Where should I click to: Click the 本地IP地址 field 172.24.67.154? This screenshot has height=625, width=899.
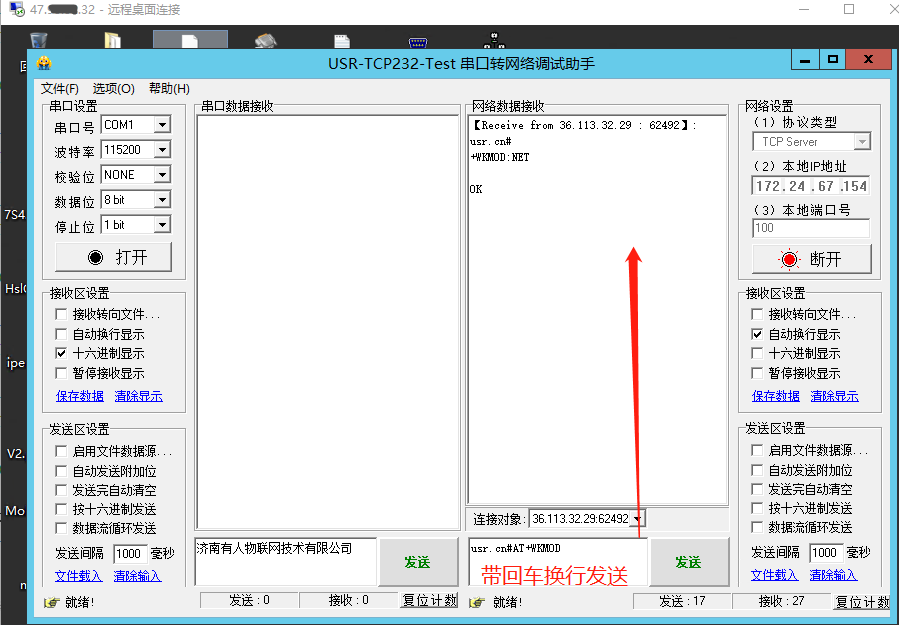tap(811, 186)
